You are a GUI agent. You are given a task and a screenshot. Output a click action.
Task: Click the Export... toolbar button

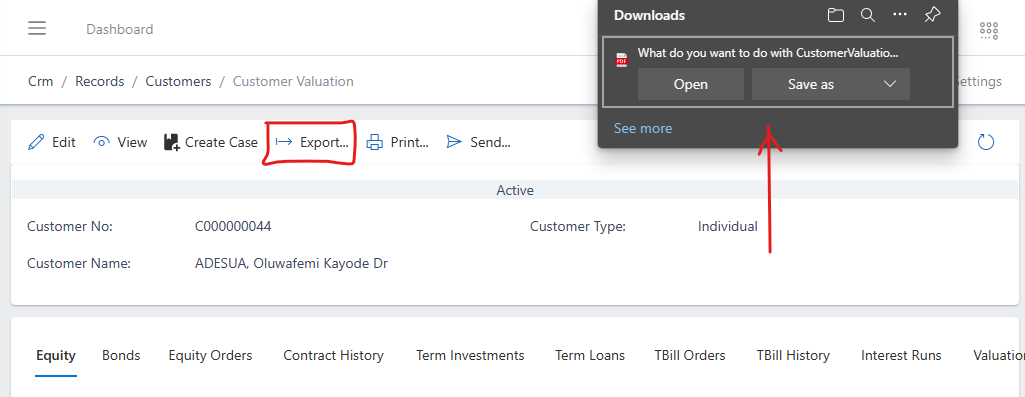[312, 142]
